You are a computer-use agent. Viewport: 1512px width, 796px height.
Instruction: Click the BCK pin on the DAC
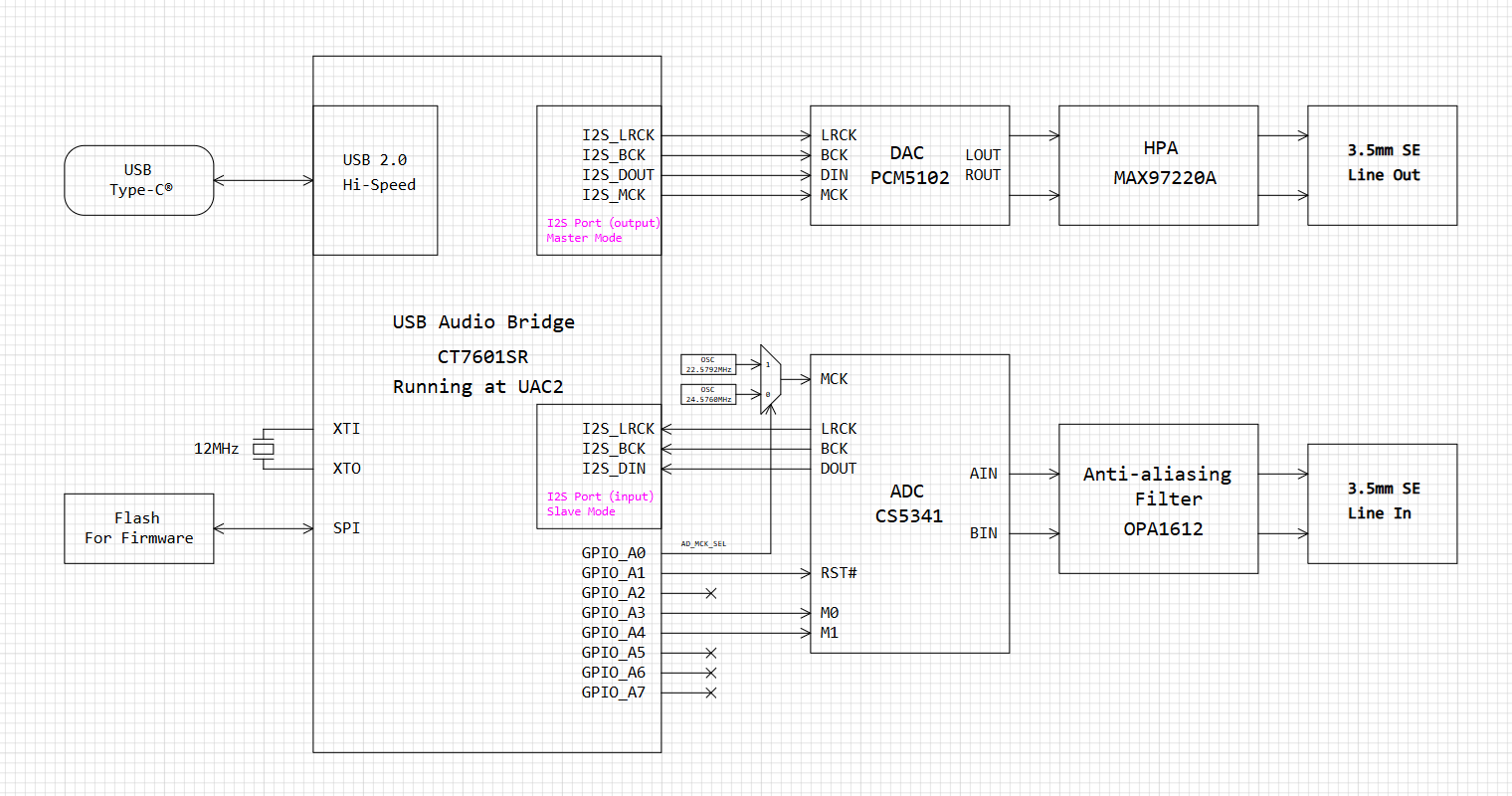point(834,155)
